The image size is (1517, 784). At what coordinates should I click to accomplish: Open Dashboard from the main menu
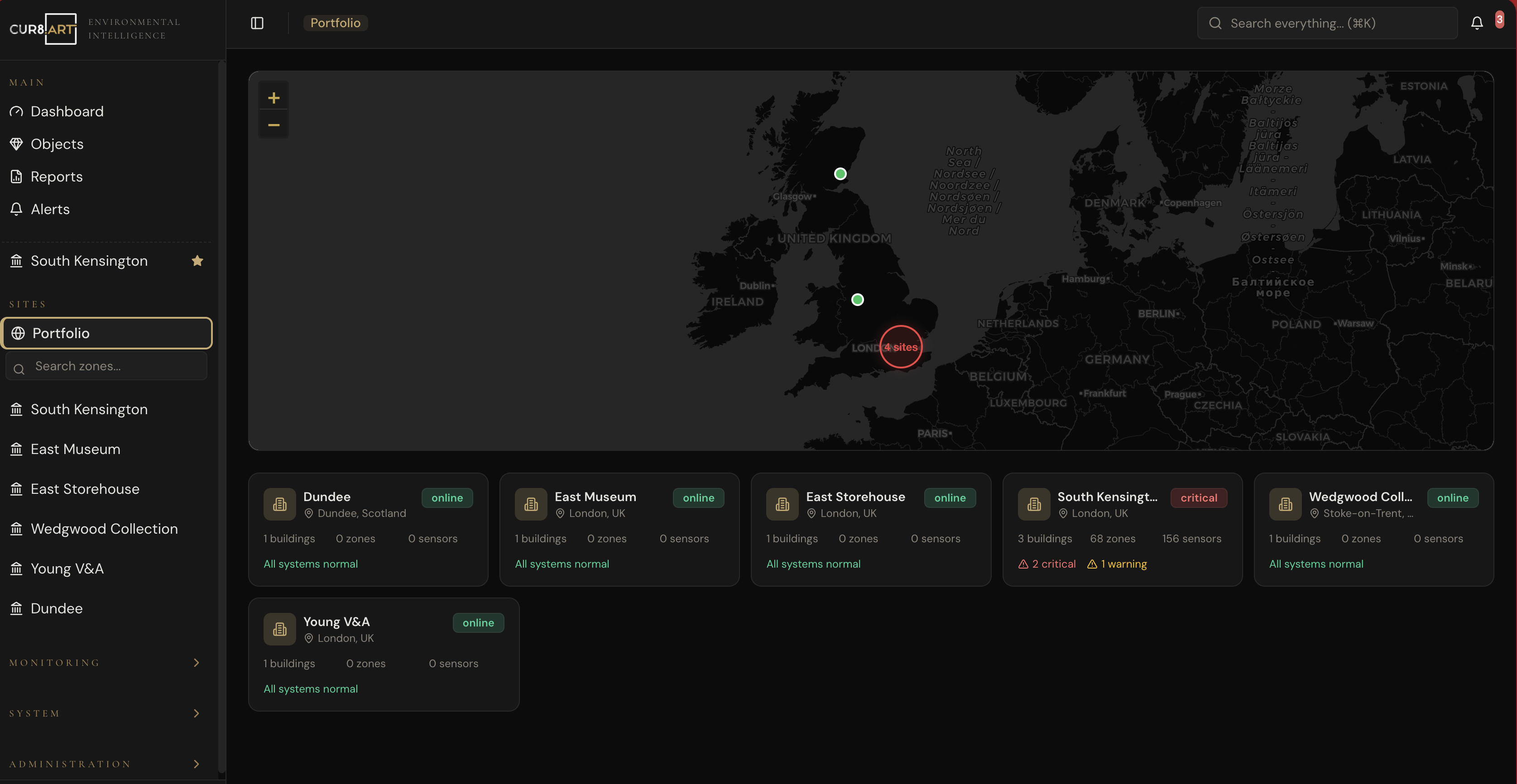tap(67, 111)
